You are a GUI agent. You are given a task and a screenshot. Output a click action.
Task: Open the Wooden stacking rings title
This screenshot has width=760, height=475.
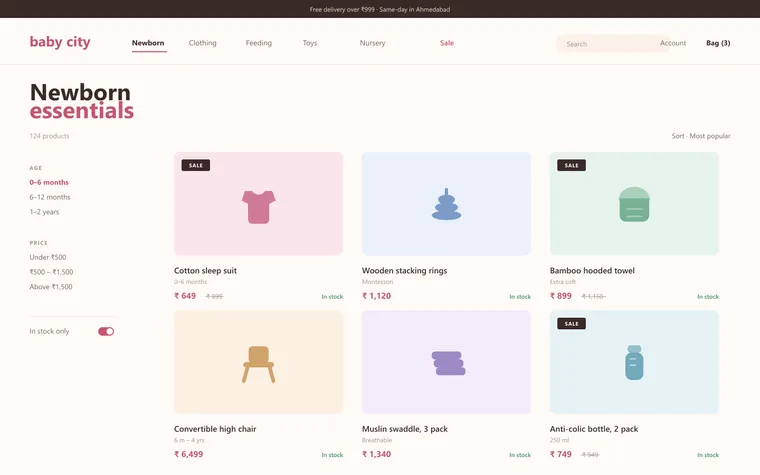pyautogui.click(x=404, y=270)
